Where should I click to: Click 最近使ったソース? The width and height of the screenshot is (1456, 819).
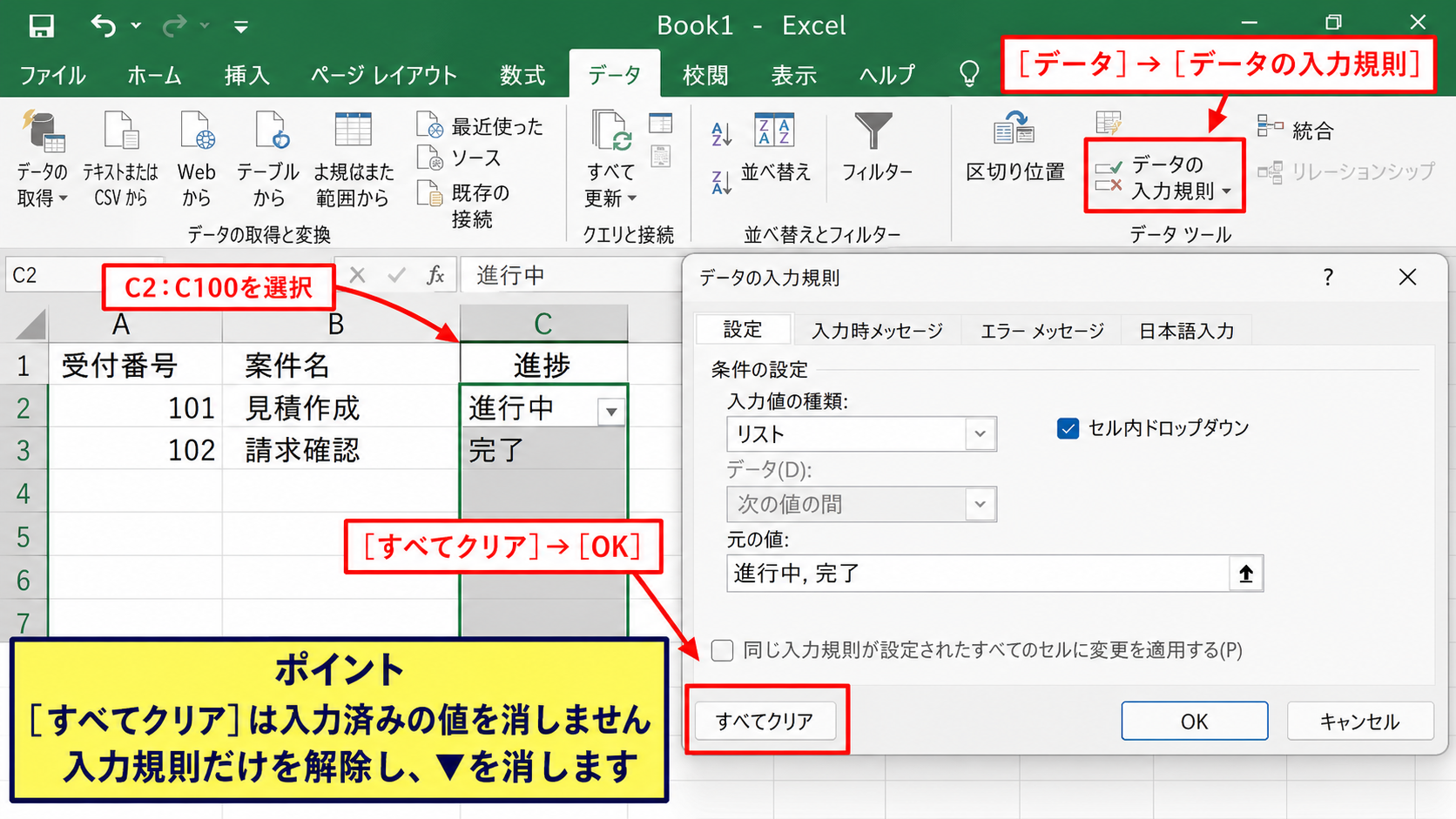coord(480,142)
